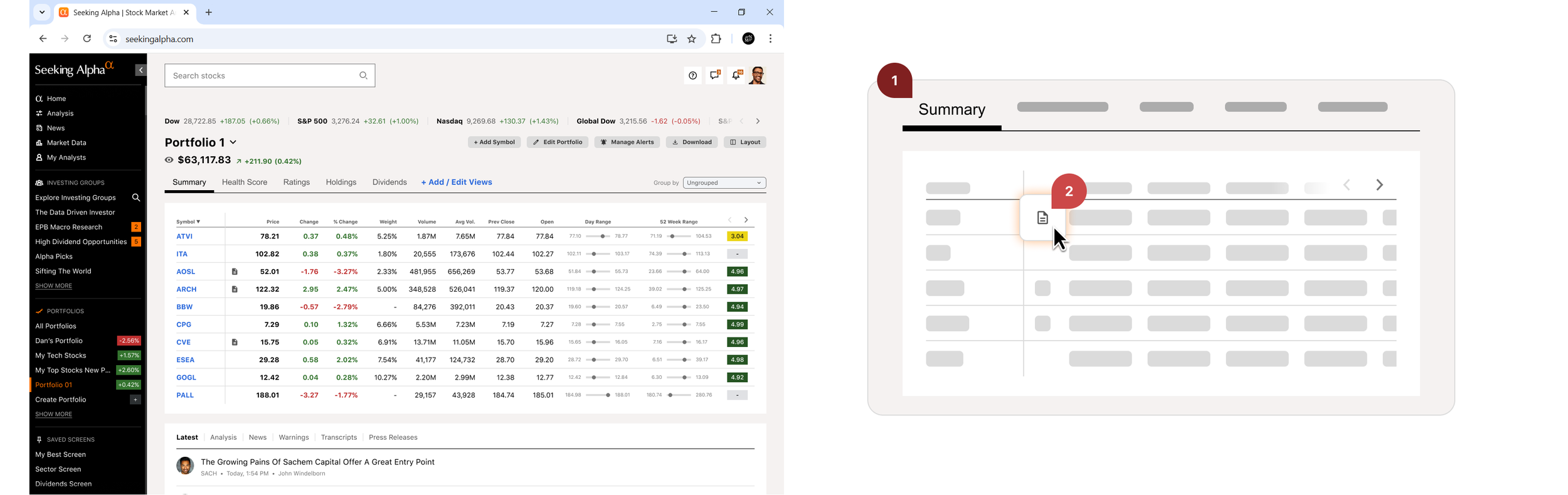The width and height of the screenshot is (1568, 495).
Task: Open the user profile avatar
Action: click(758, 75)
